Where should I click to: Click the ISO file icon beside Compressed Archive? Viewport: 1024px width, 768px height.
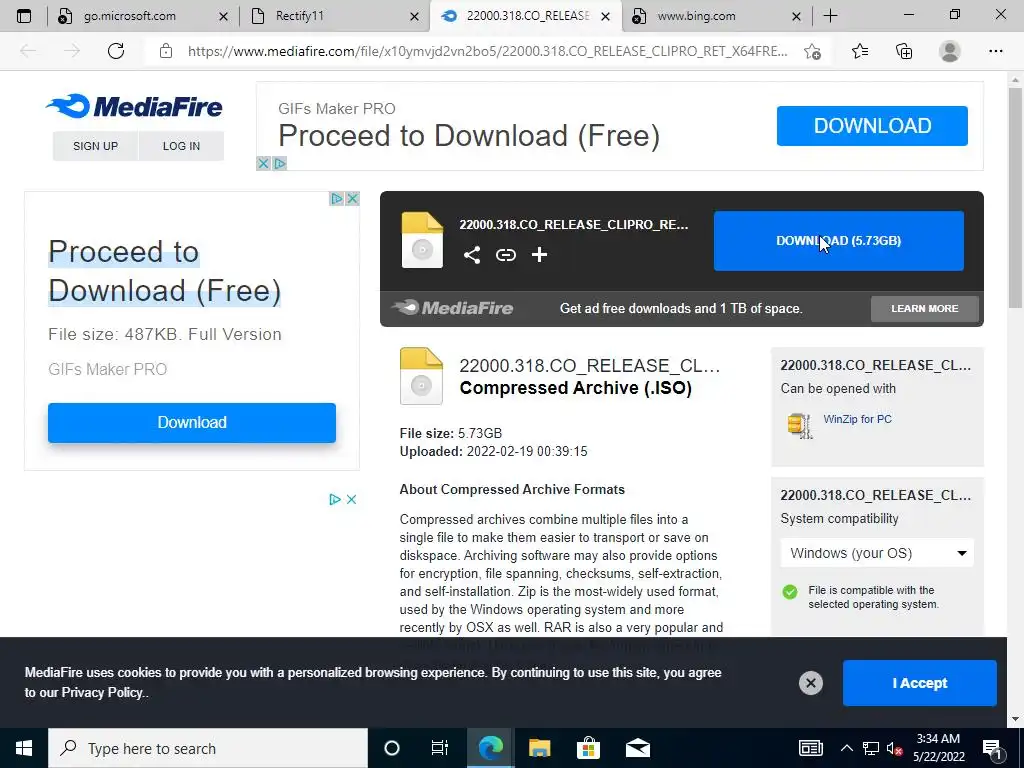pos(421,376)
